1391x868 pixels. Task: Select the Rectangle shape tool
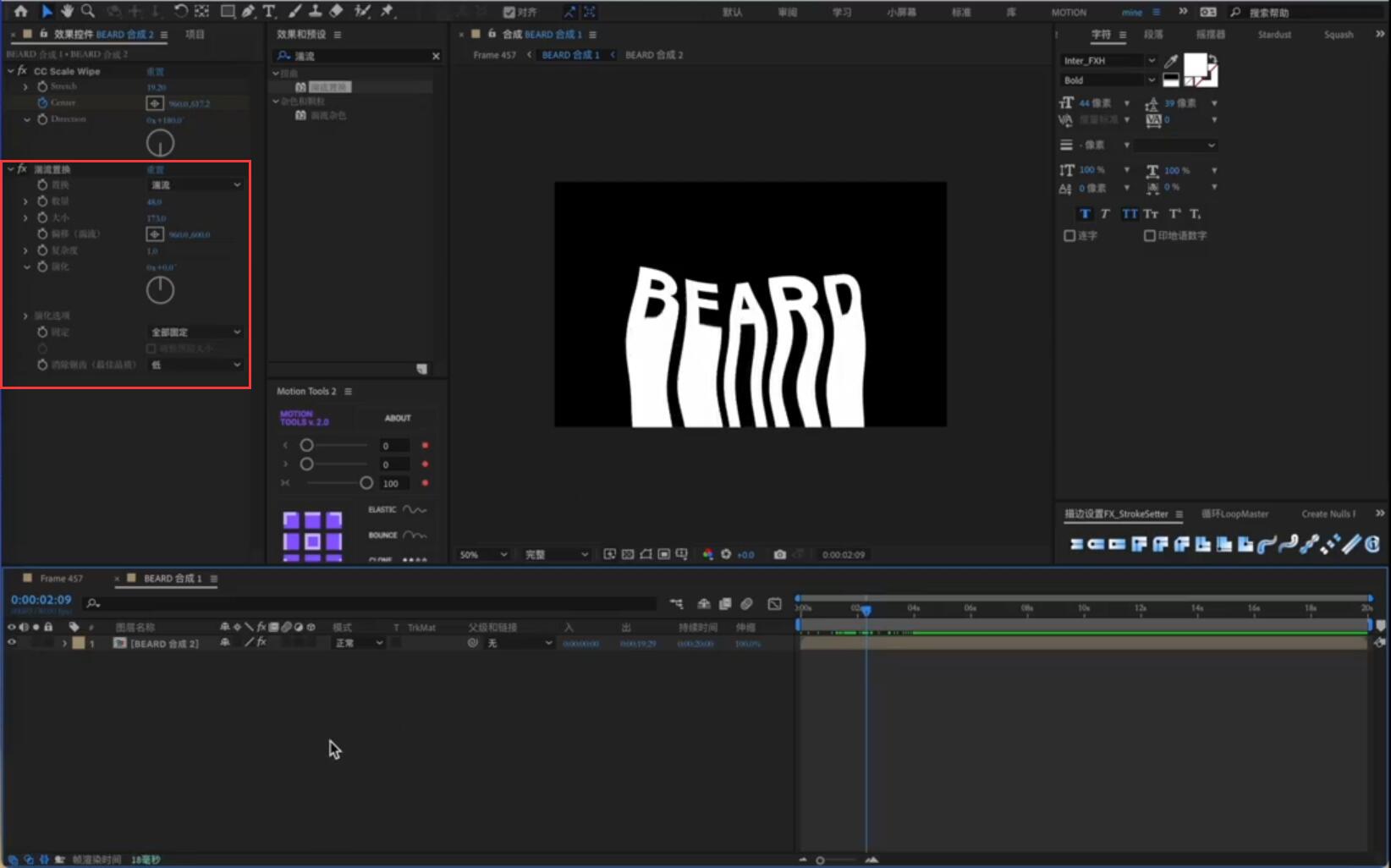point(228,12)
